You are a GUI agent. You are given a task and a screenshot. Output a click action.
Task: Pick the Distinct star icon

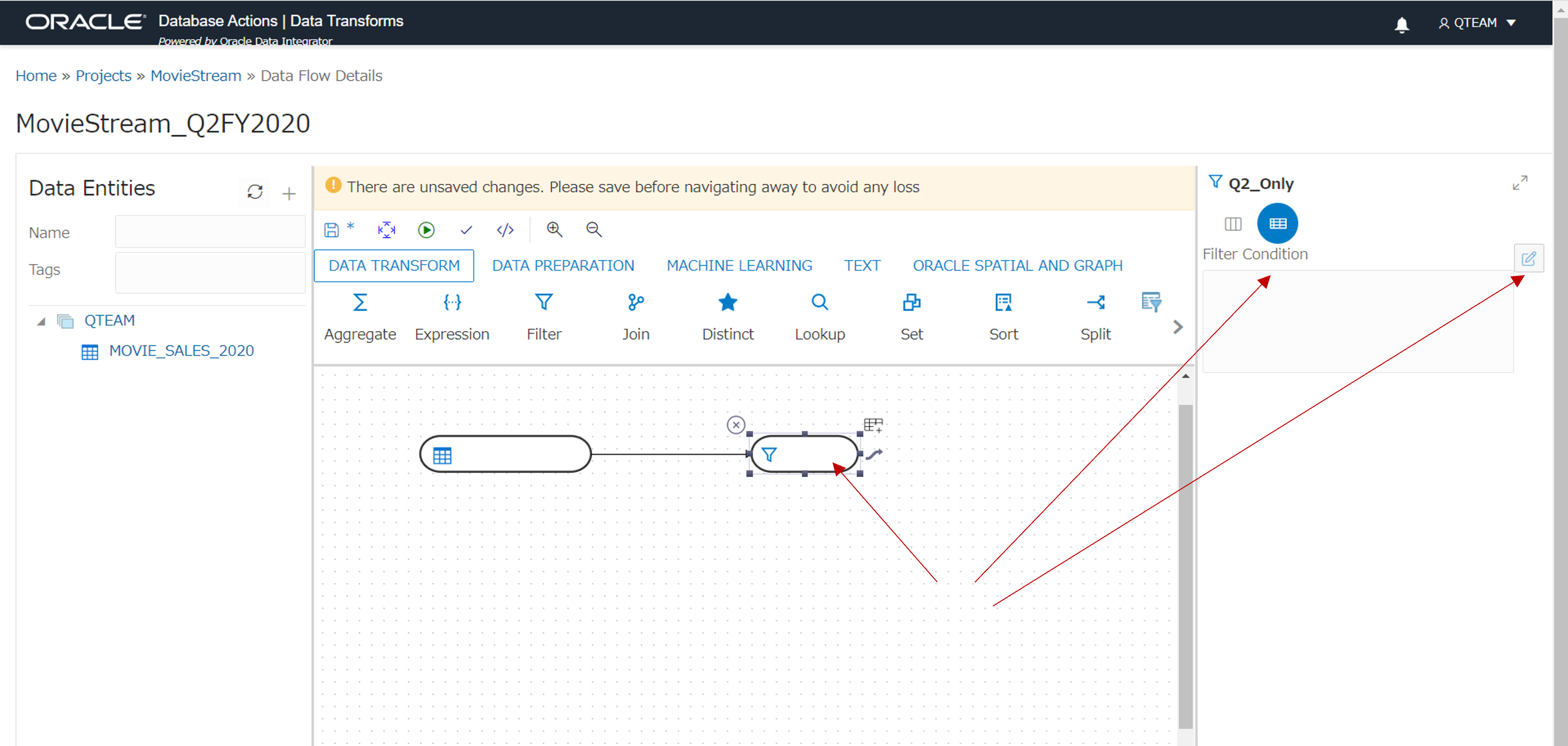click(x=727, y=303)
